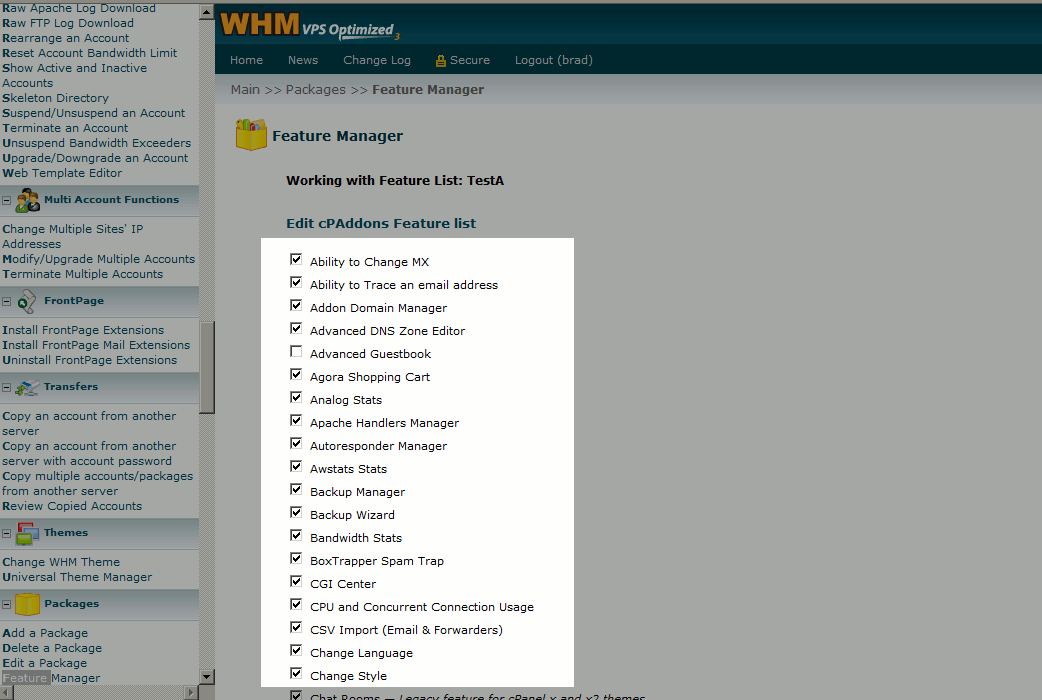This screenshot has height=700, width=1042.
Task: Open the Change Log menu
Action: coord(377,60)
